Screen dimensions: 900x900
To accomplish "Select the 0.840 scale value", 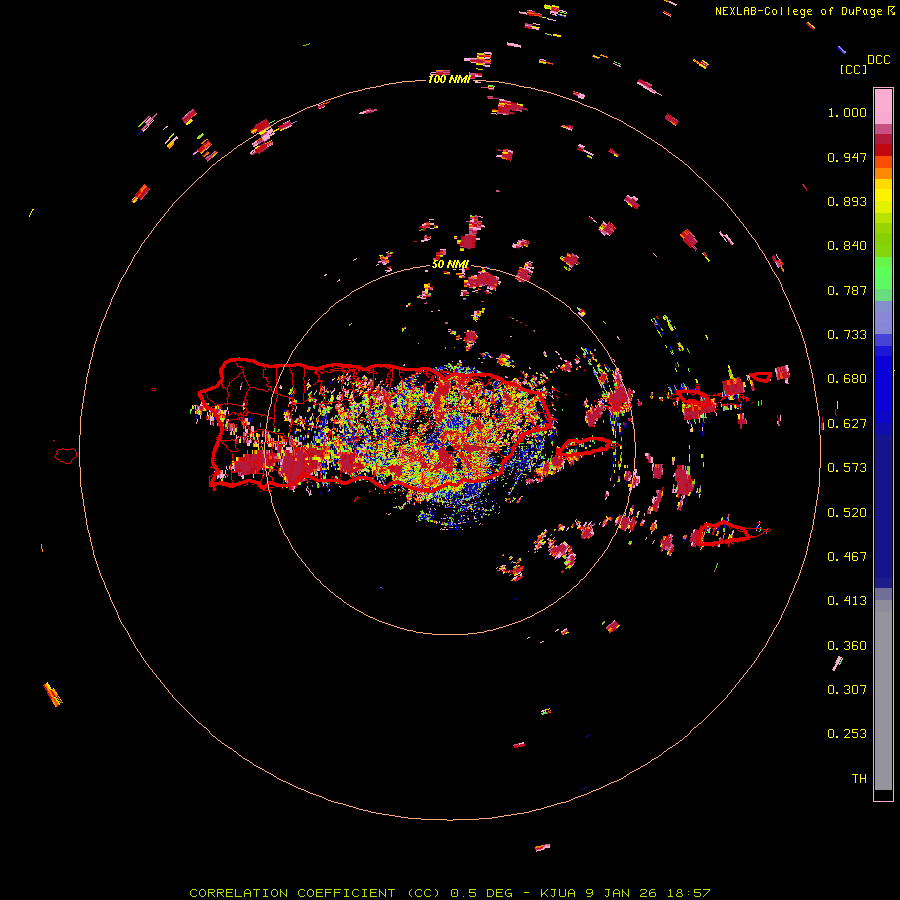I will tap(847, 246).
